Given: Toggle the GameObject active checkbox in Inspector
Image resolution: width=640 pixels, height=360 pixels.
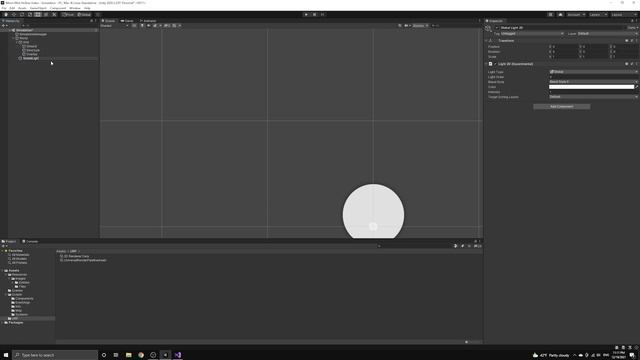Looking at the screenshot, I should pos(497,28).
